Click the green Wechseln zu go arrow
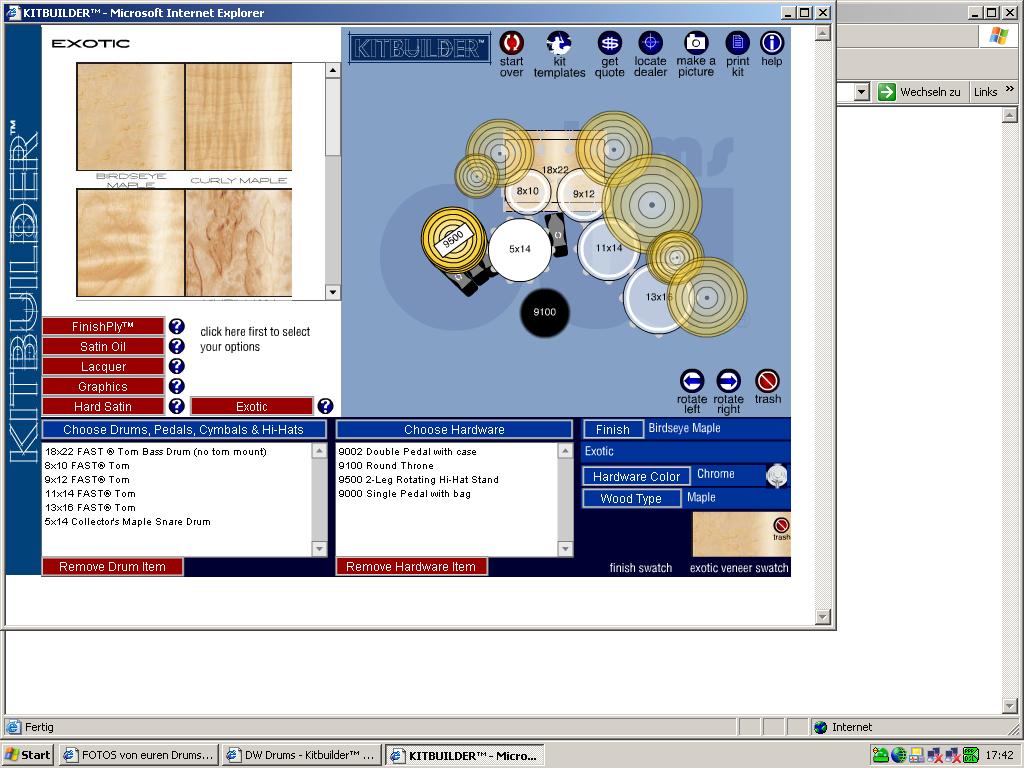Viewport: 1024px width, 768px height. click(886, 92)
